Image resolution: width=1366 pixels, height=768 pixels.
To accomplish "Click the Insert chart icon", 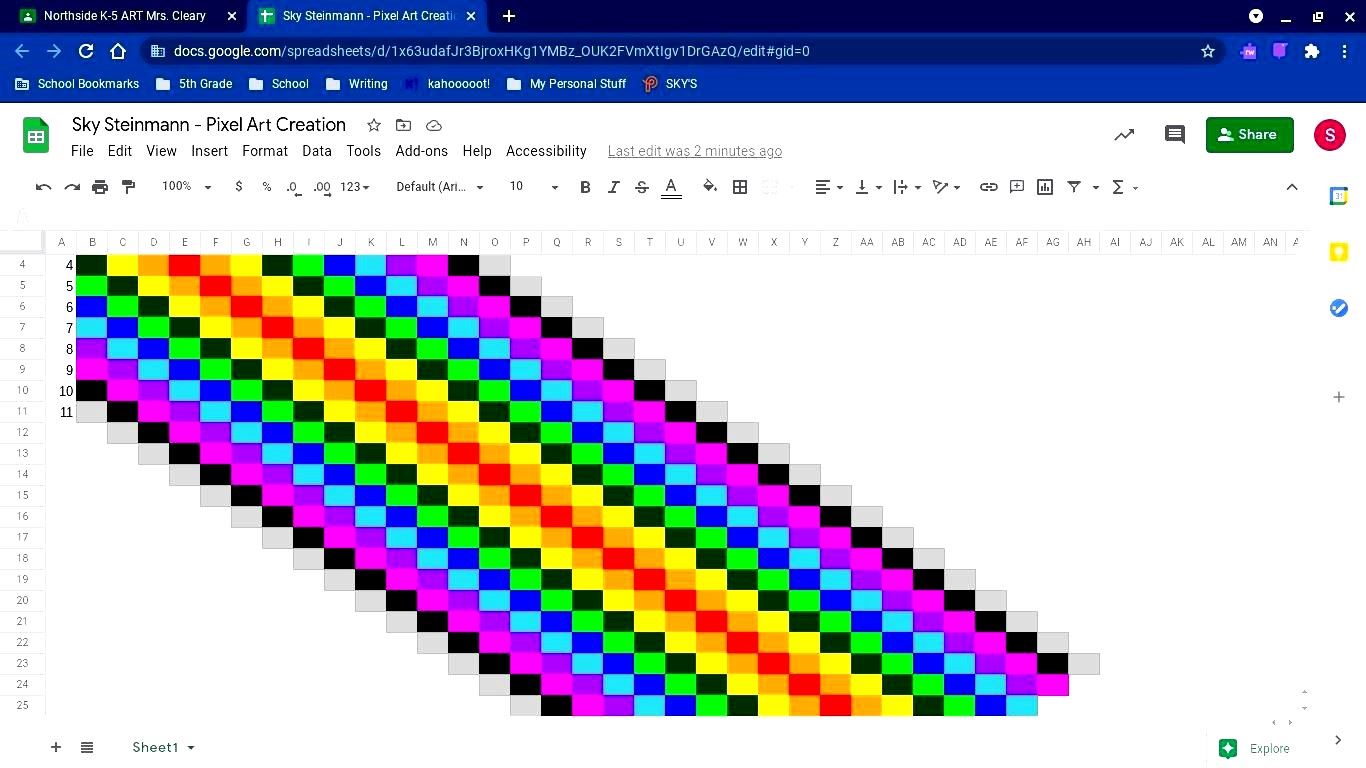I will point(1045,187).
